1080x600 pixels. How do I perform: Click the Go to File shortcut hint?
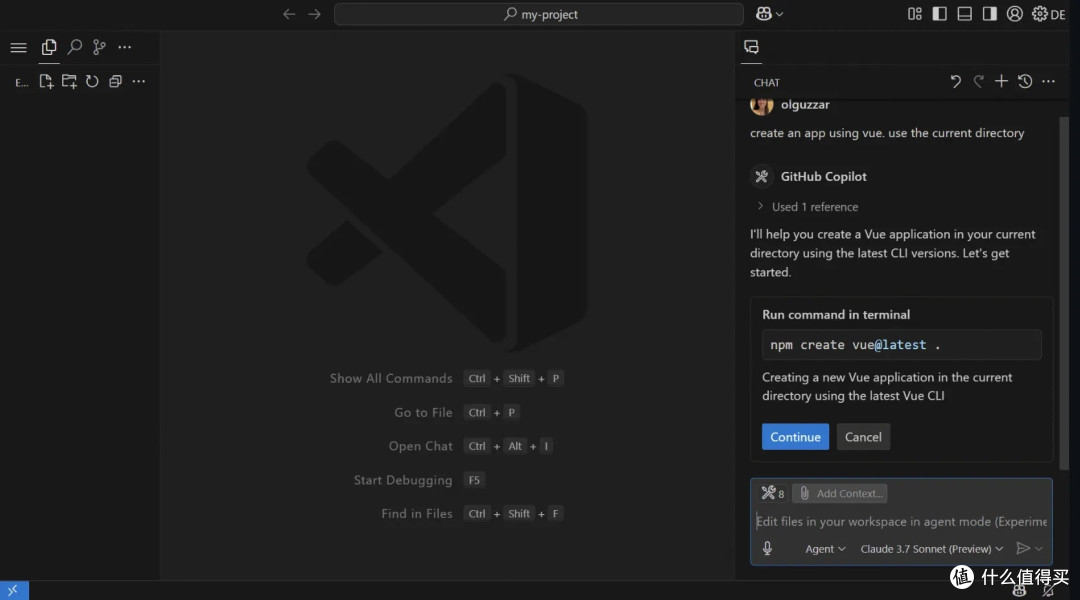tap(456, 412)
